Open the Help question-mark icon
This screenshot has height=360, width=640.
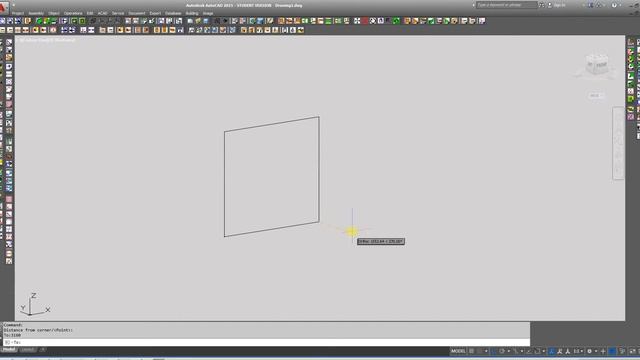pos(614,5)
